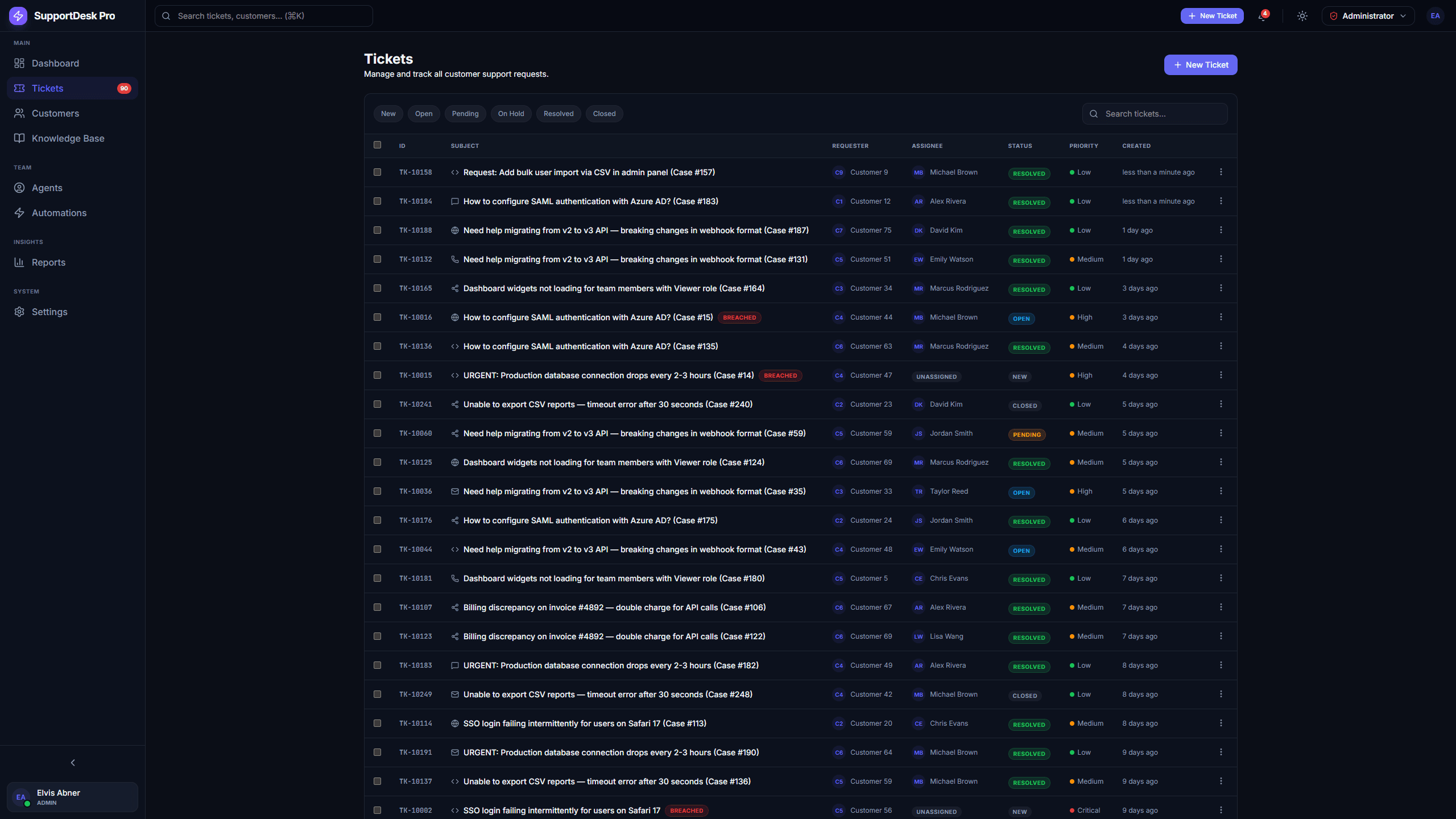Click the MB avatar for TK-10158 assignee
The height and width of the screenshot is (819, 1456).
[919, 172]
